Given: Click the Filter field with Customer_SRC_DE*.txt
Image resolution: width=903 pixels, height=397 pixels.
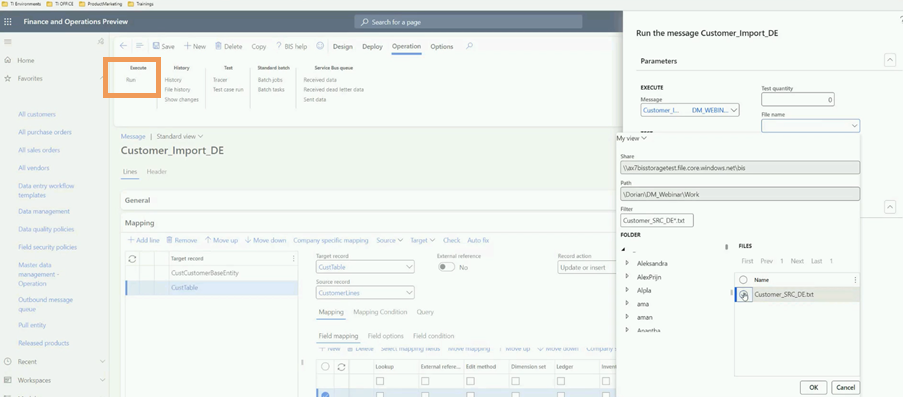Looking at the screenshot, I should click(x=657, y=221).
